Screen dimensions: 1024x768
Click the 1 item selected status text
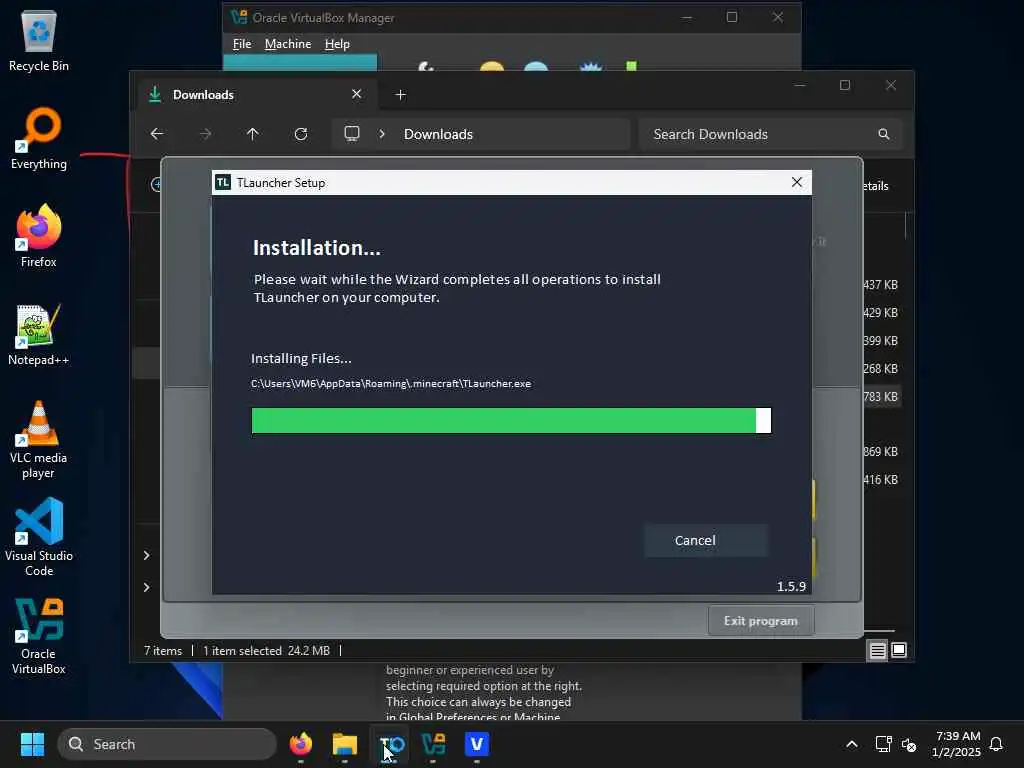click(242, 650)
